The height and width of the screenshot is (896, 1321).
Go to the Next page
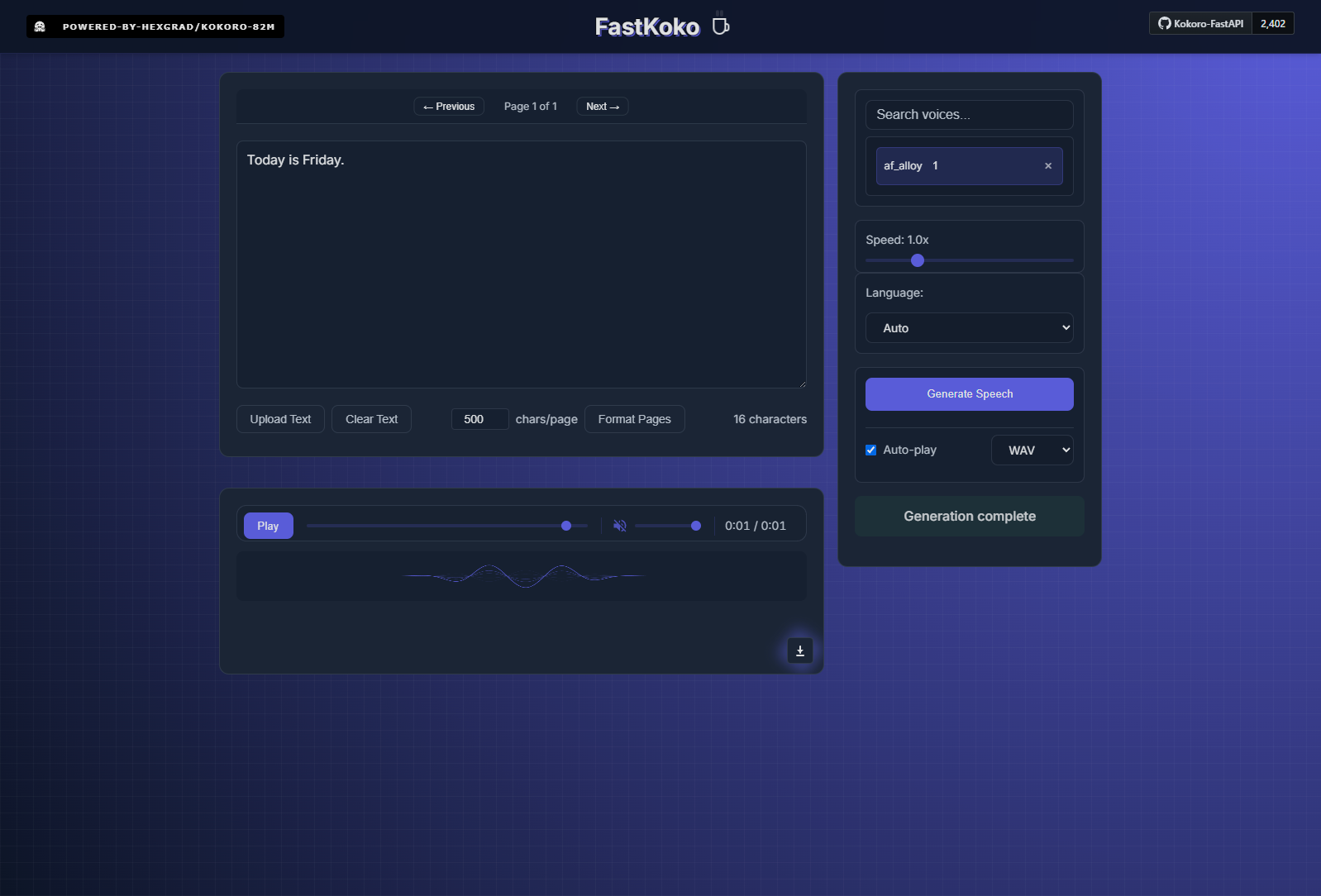tap(603, 107)
